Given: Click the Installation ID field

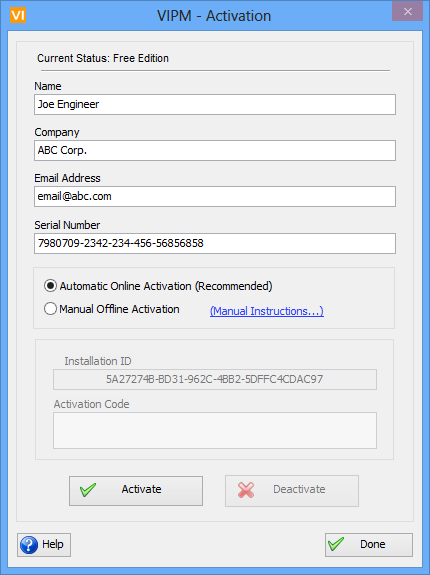Looking at the screenshot, I should pos(215,379).
